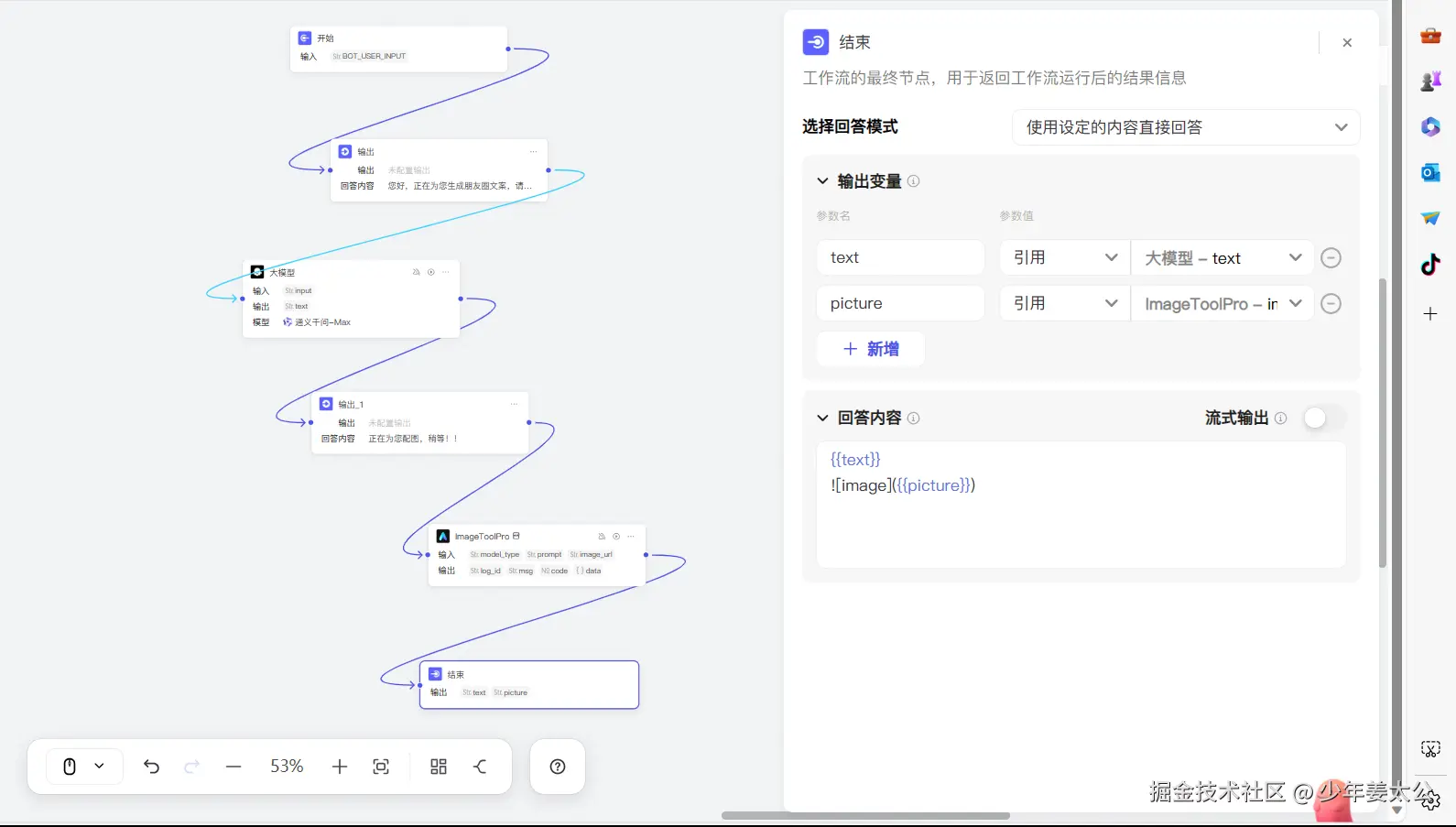Click the info icon next to 输出变量
The width and height of the screenshot is (1456, 827).
913,181
